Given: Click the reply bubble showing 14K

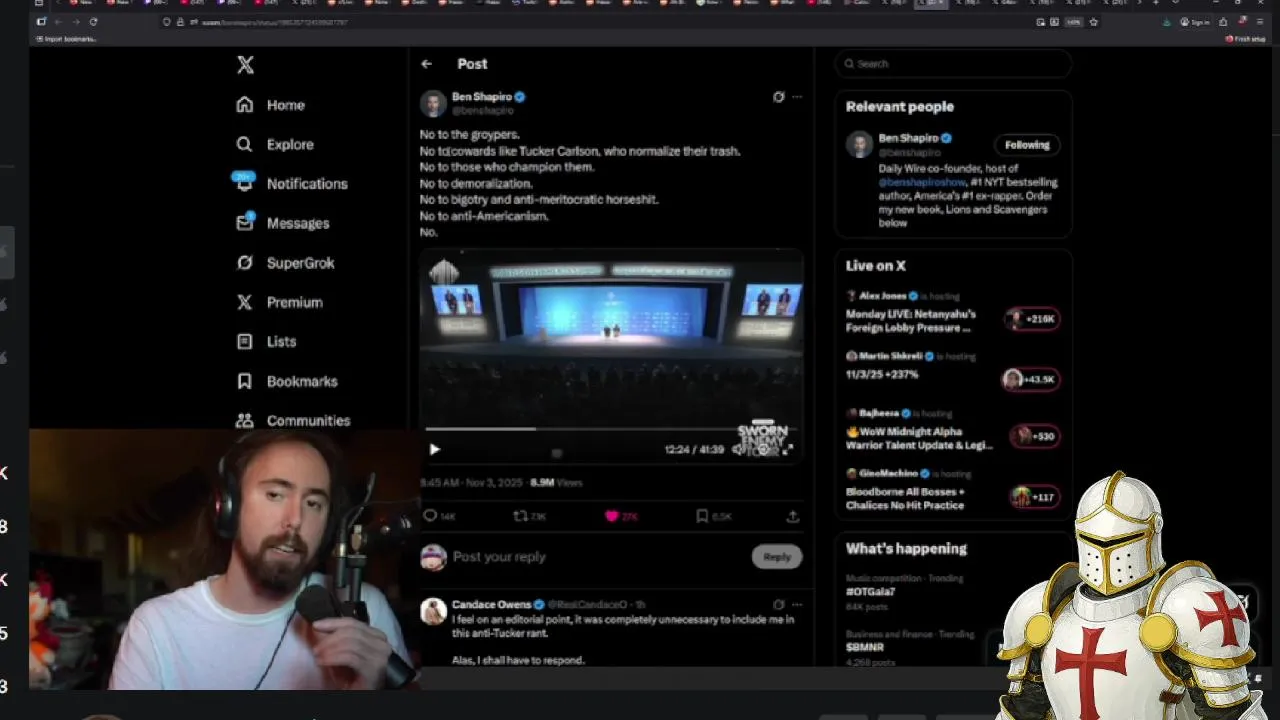Looking at the screenshot, I should 439,516.
